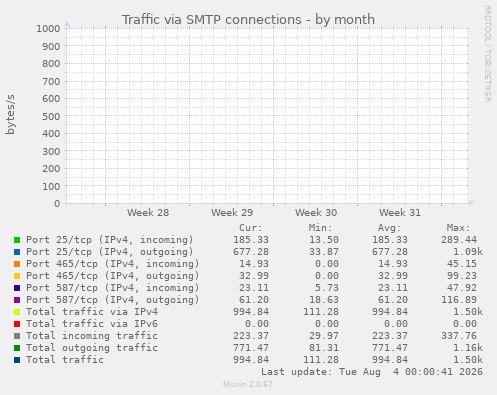Click the '1000' y-axis value
This screenshot has height=395, width=497.
[x=48, y=28]
